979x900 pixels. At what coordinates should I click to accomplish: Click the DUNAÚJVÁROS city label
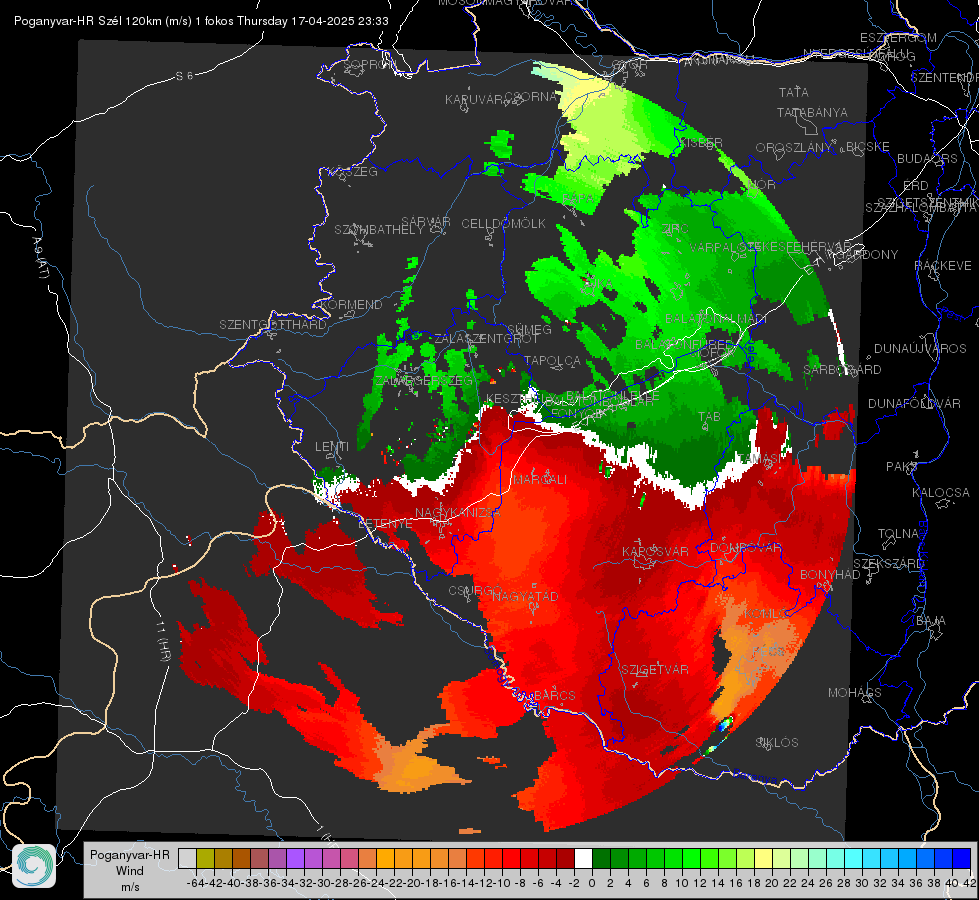(x=920, y=349)
